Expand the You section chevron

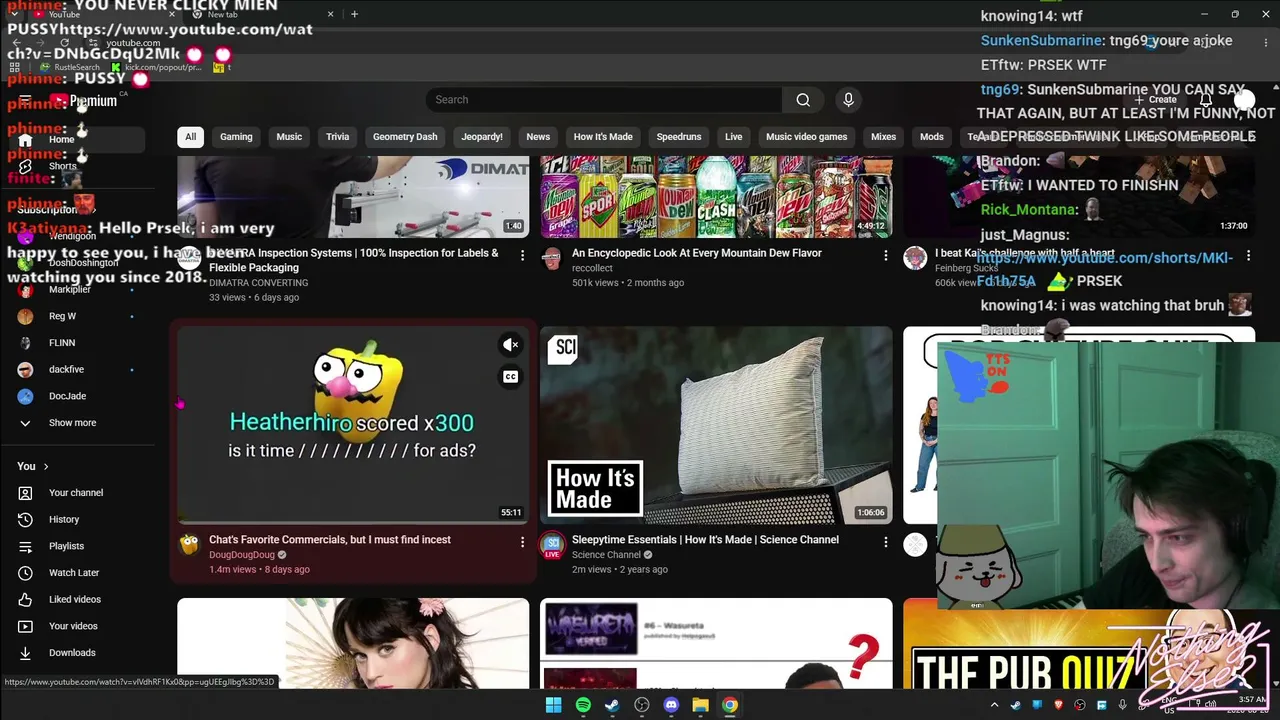pos(45,466)
